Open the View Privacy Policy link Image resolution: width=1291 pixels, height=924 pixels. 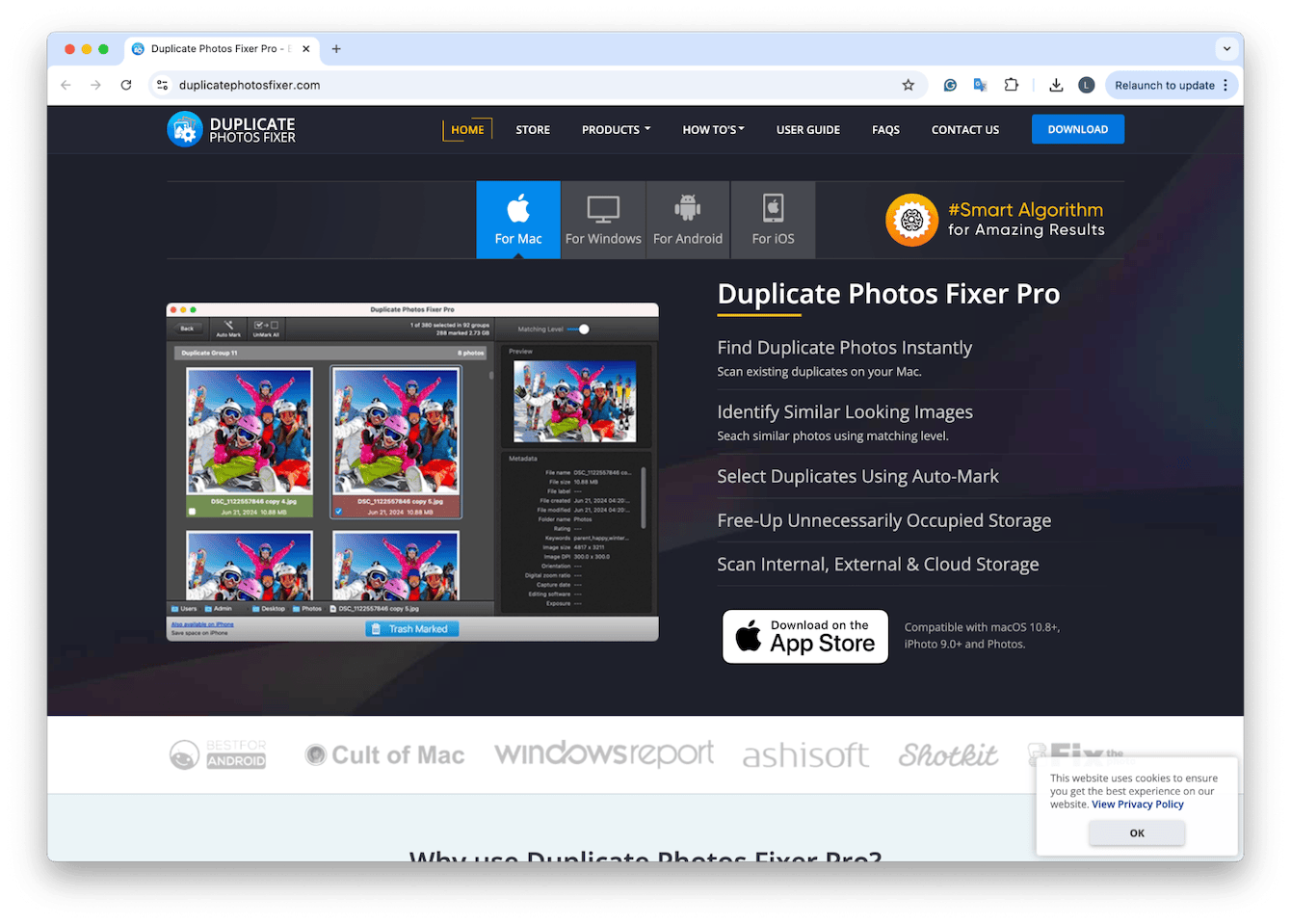(x=1137, y=804)
